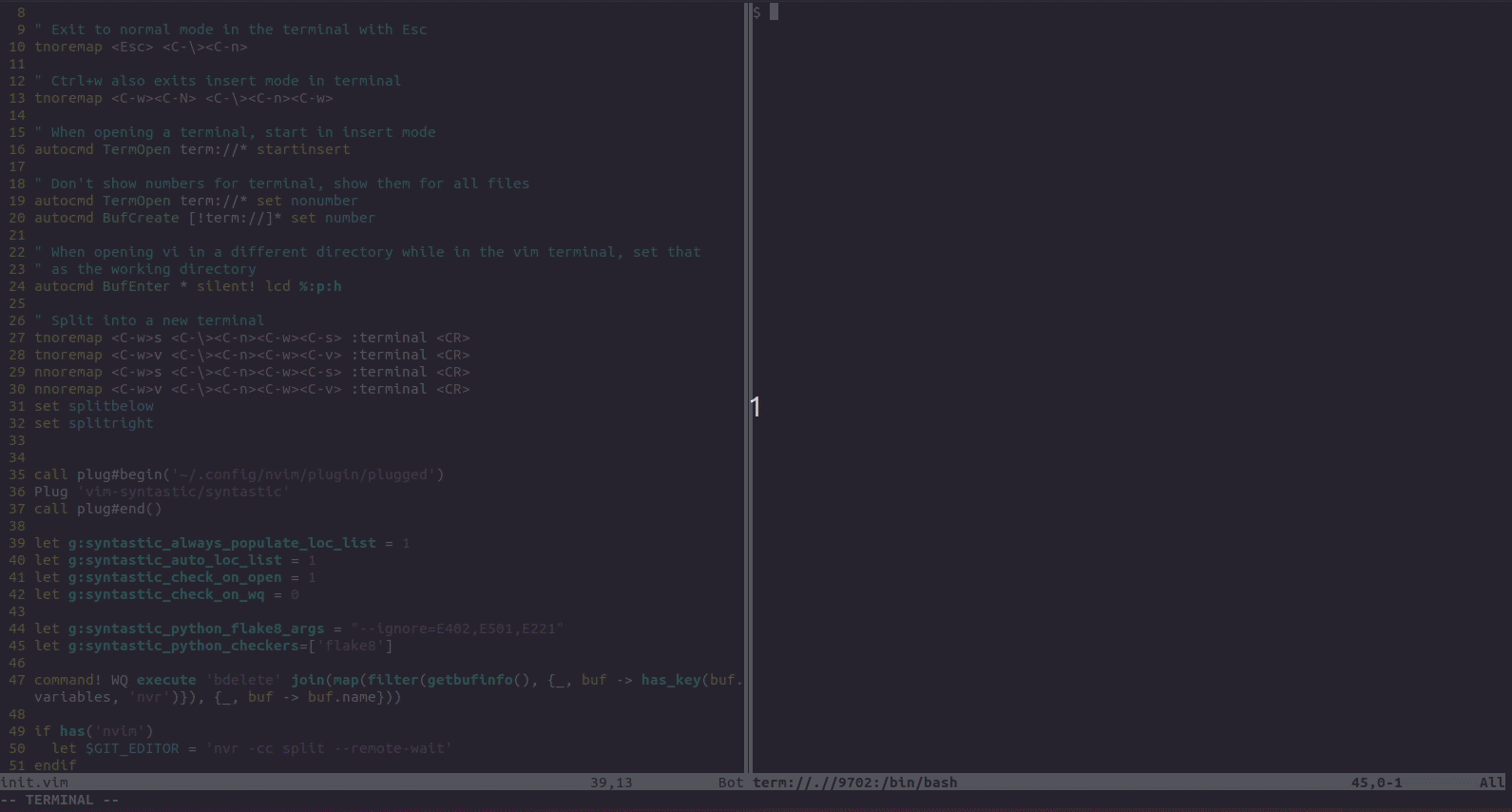The width and height of the screenshot is (1512, 812).
Task: Click 'buf.name' in the wrapped line 47 continuation
Action: (342, 697)
